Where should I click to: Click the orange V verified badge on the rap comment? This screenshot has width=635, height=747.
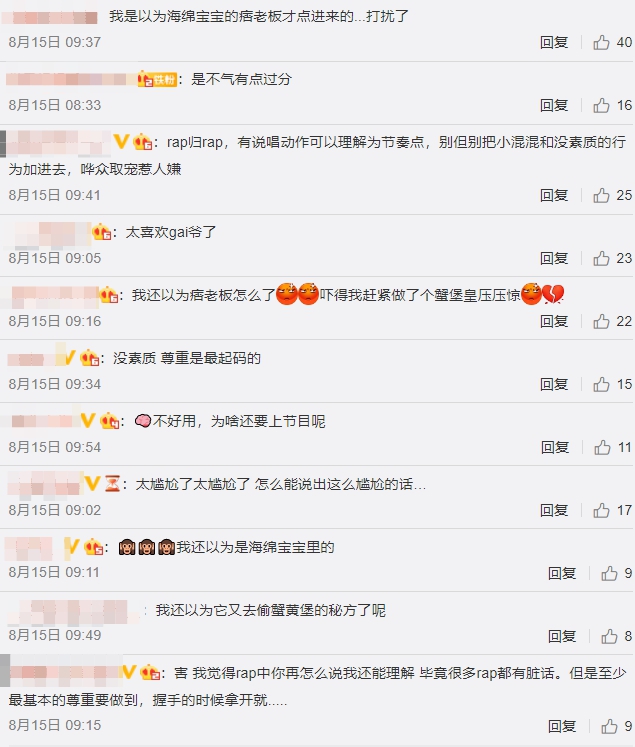tap(121, 141)
